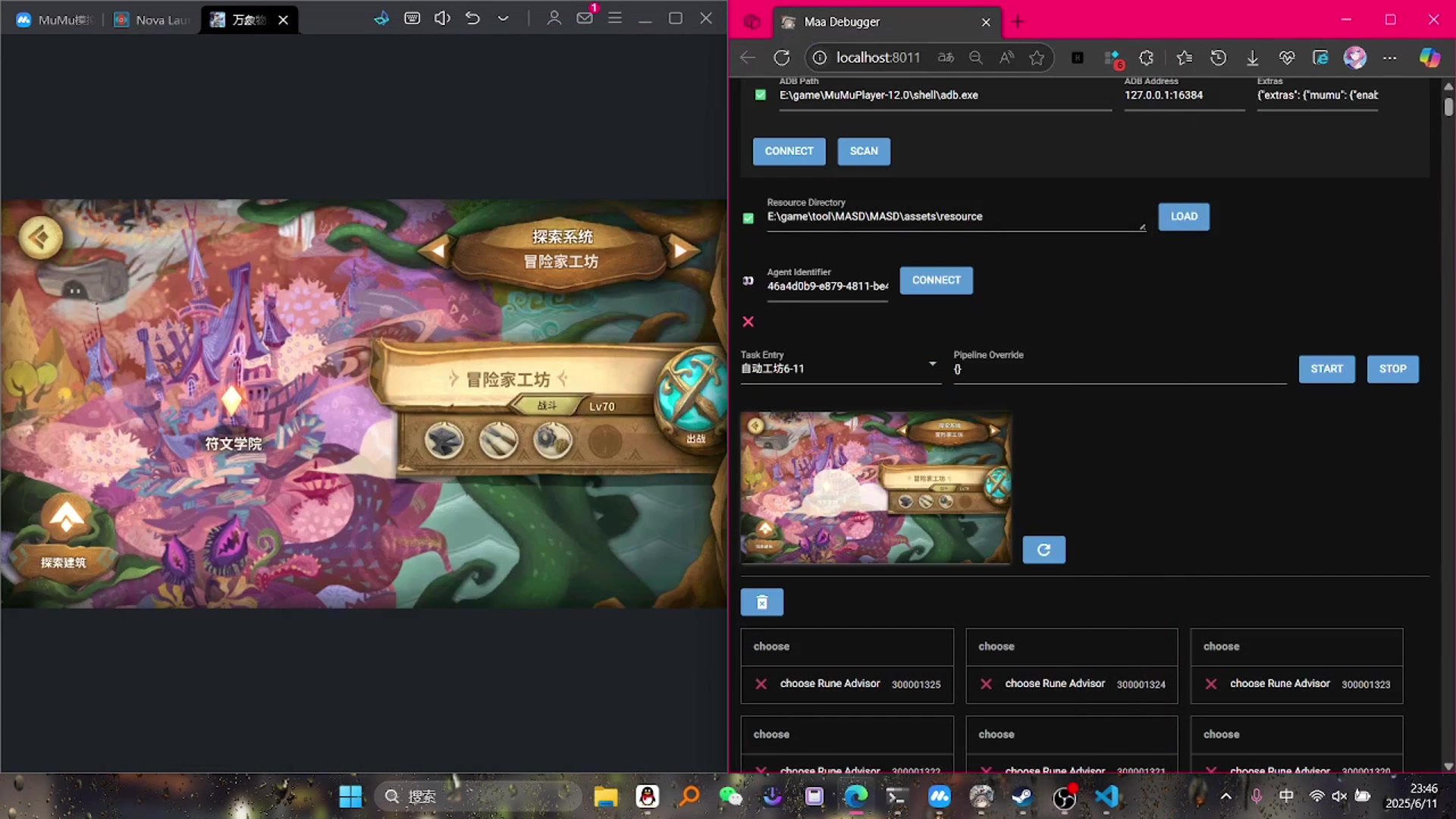Open browser downloads icon

[x=1253, y=58]
